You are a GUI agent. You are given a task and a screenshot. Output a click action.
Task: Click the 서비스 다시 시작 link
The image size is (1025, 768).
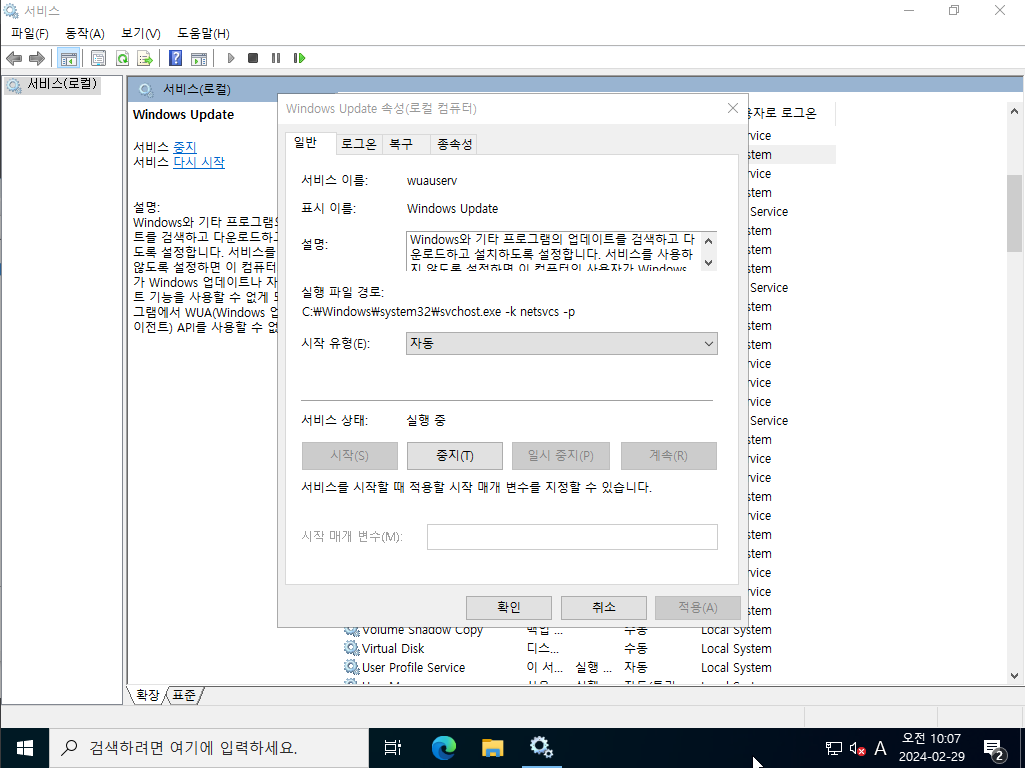(199, 162)
